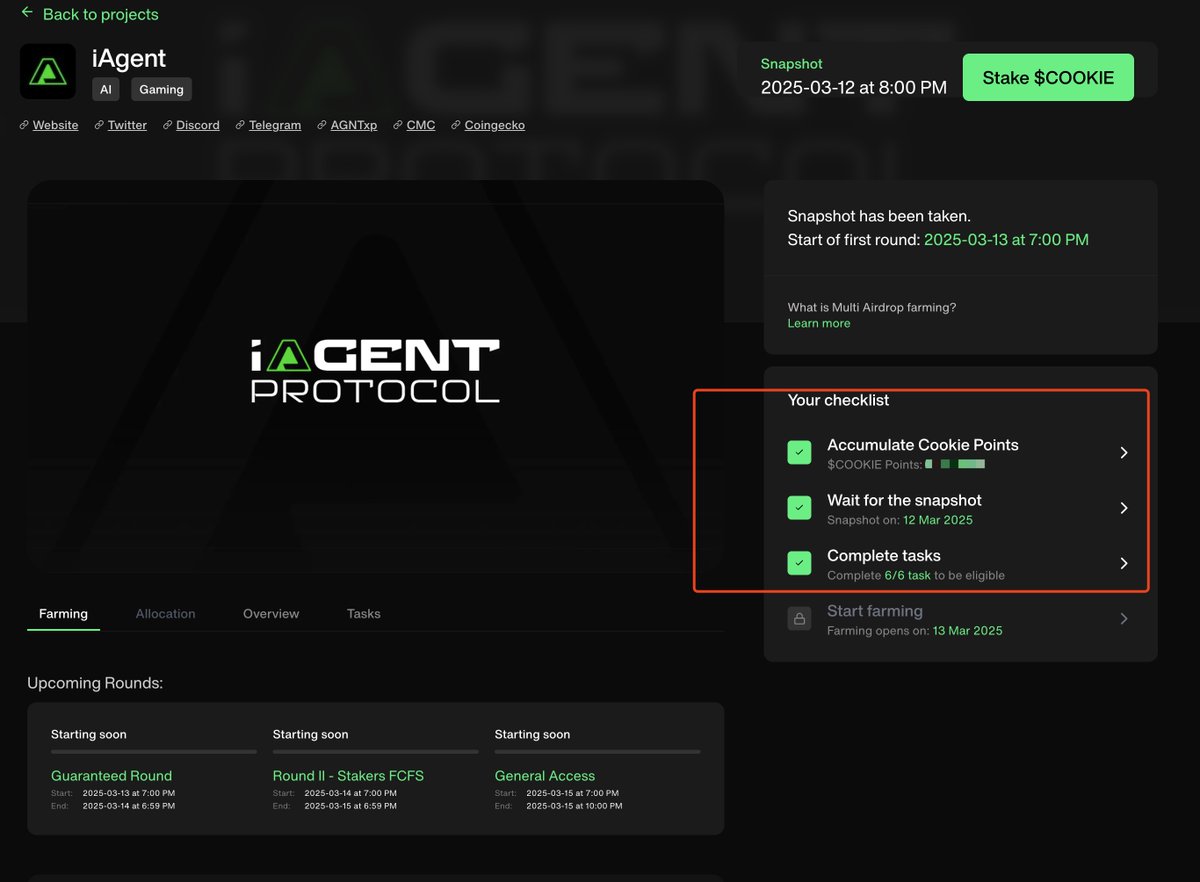The image size is (1200, 882).
Task: Click the back arrow icon
Action: (27, 13)
